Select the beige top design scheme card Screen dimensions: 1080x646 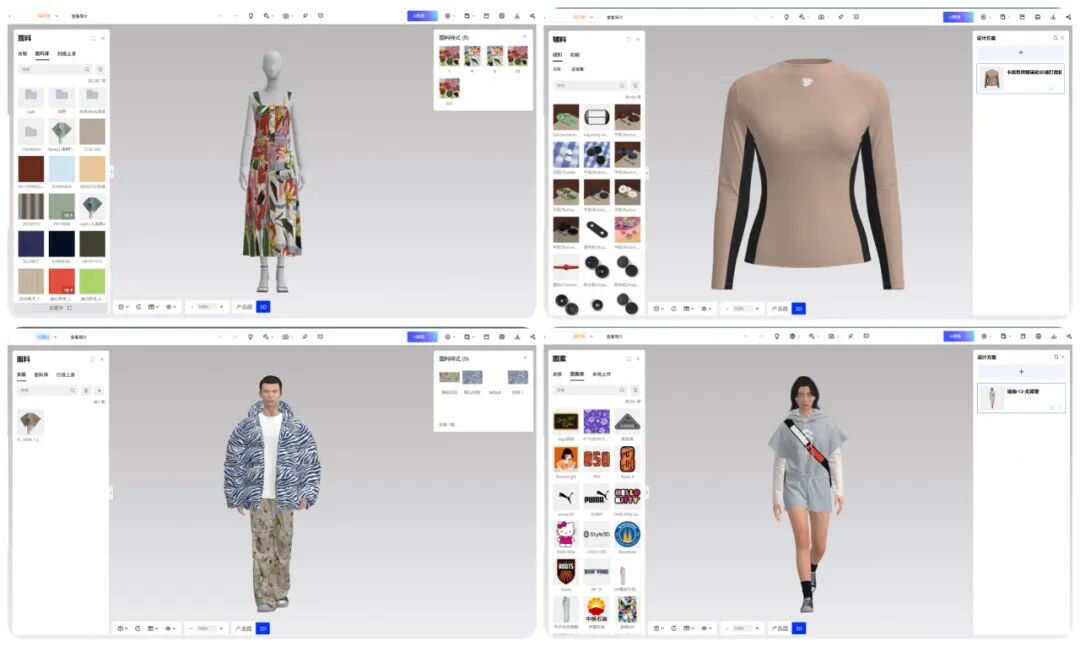(x=1020, y=78)
